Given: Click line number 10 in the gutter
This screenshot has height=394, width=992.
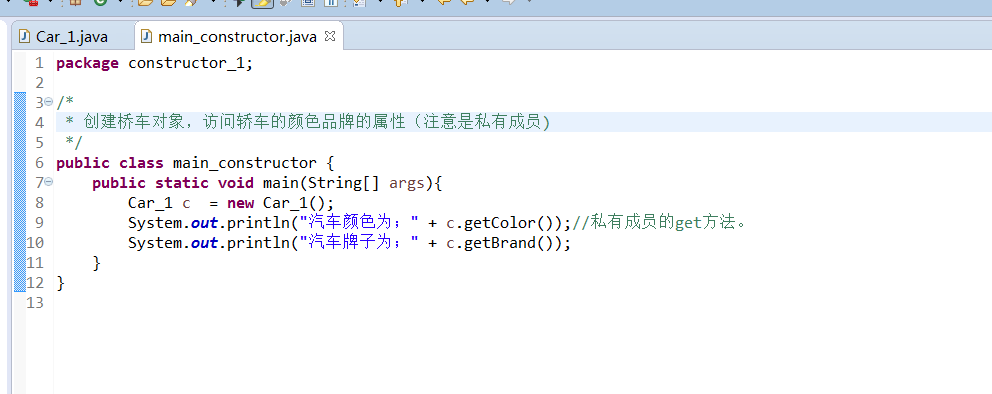Looking at the screenshot, I should point(35,243).
